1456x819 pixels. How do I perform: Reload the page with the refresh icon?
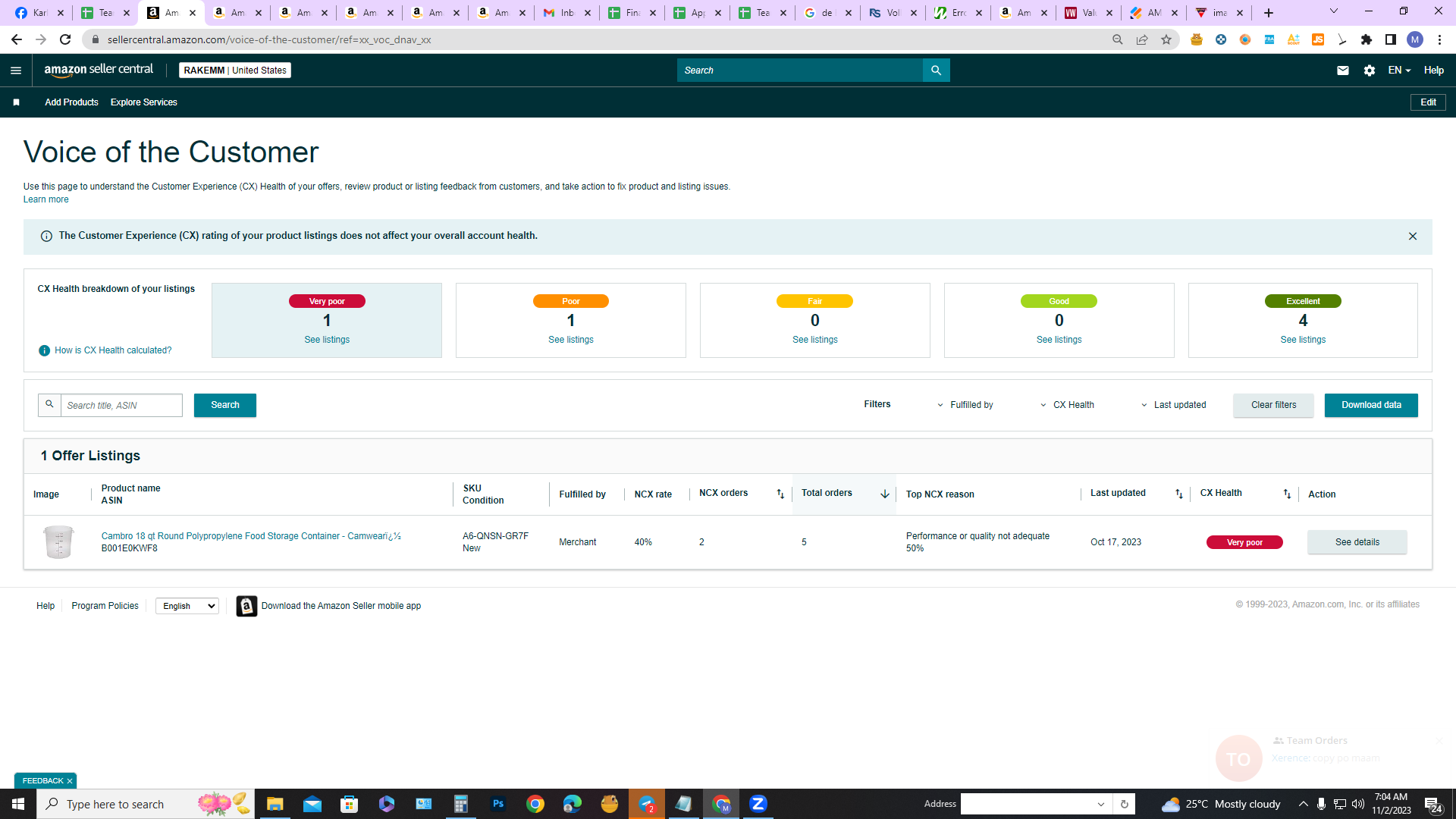point(65,39)
